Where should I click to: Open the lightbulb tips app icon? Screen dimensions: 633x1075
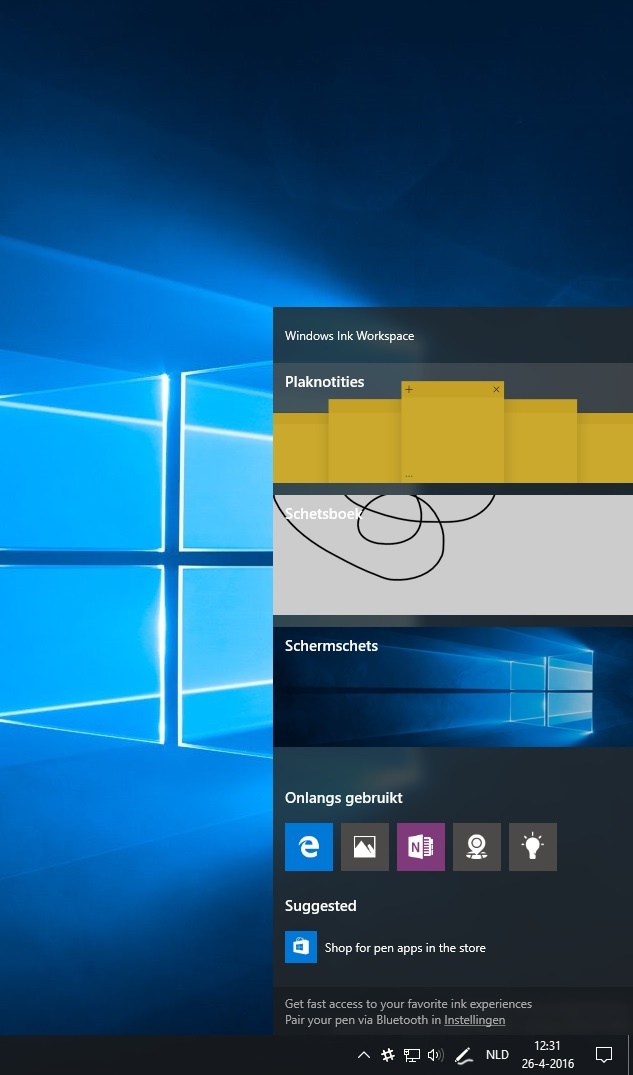click(533, 847)
